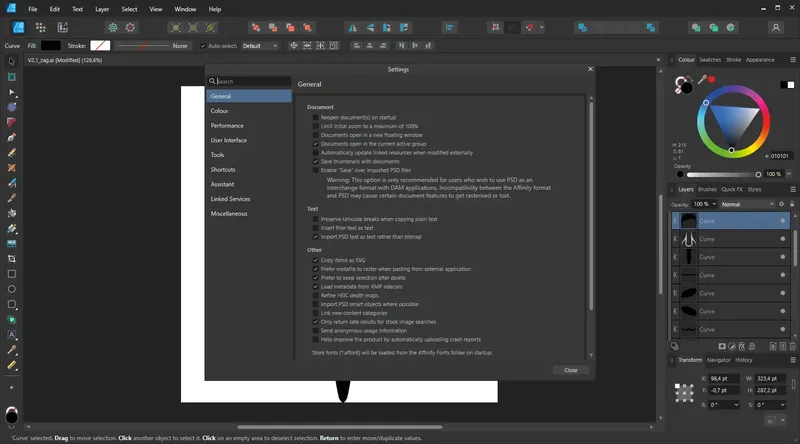The image size is (800, 444).
Task: Select the Pen tool
Action: click(11, 137)
